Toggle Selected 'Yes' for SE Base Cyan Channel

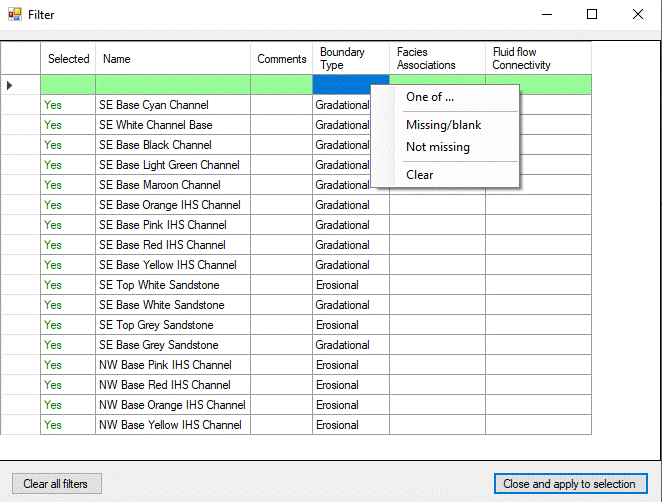(x=54, y=105)
